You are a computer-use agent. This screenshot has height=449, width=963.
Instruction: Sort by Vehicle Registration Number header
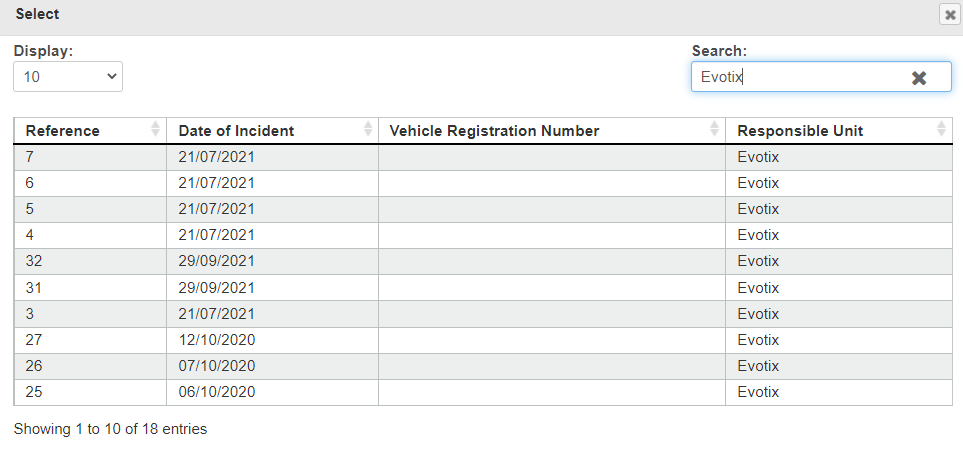point(494,131)
